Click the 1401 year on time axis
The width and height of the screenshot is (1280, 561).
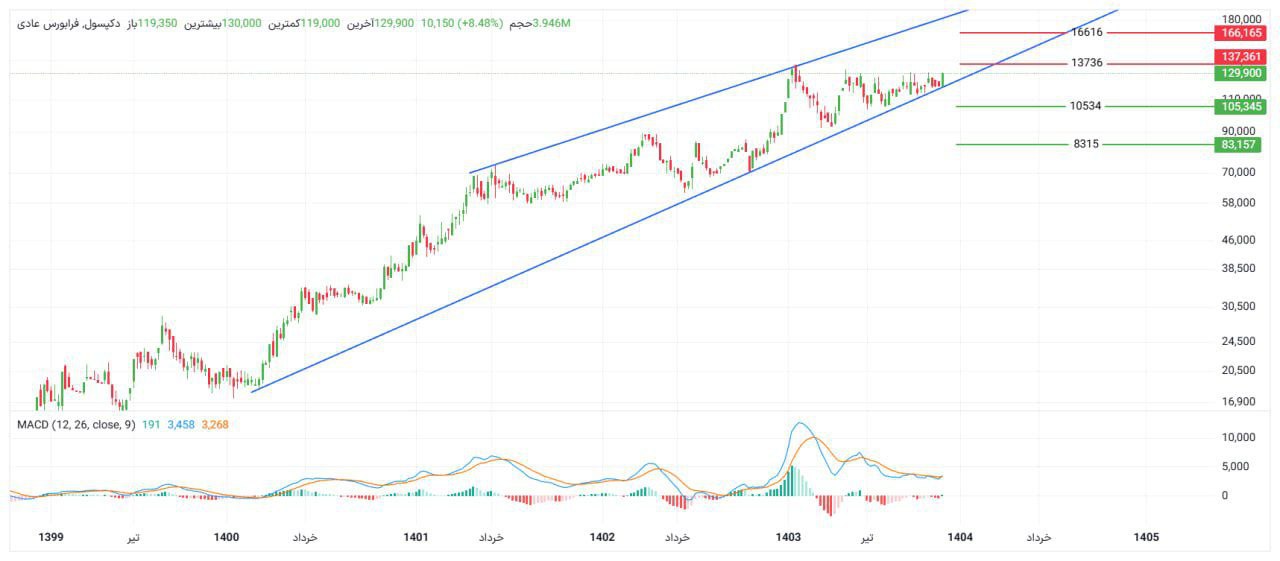coord(415,537)
